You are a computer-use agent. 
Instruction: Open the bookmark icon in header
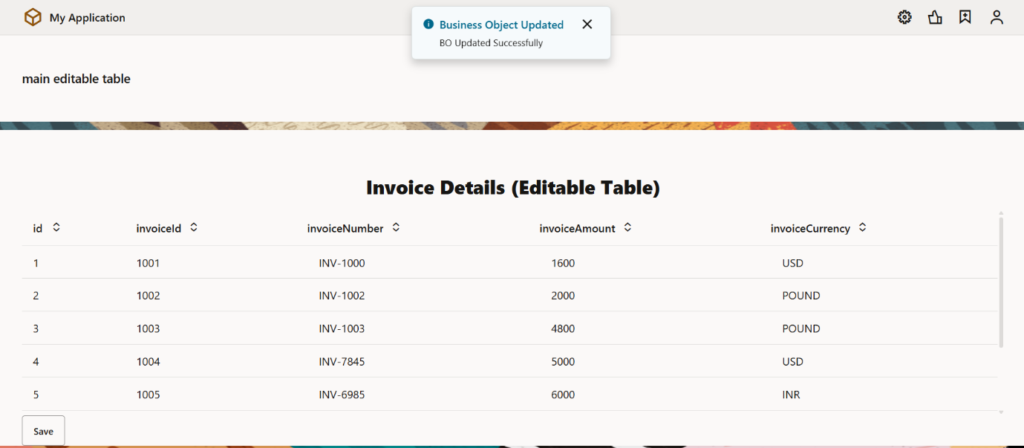965,17
